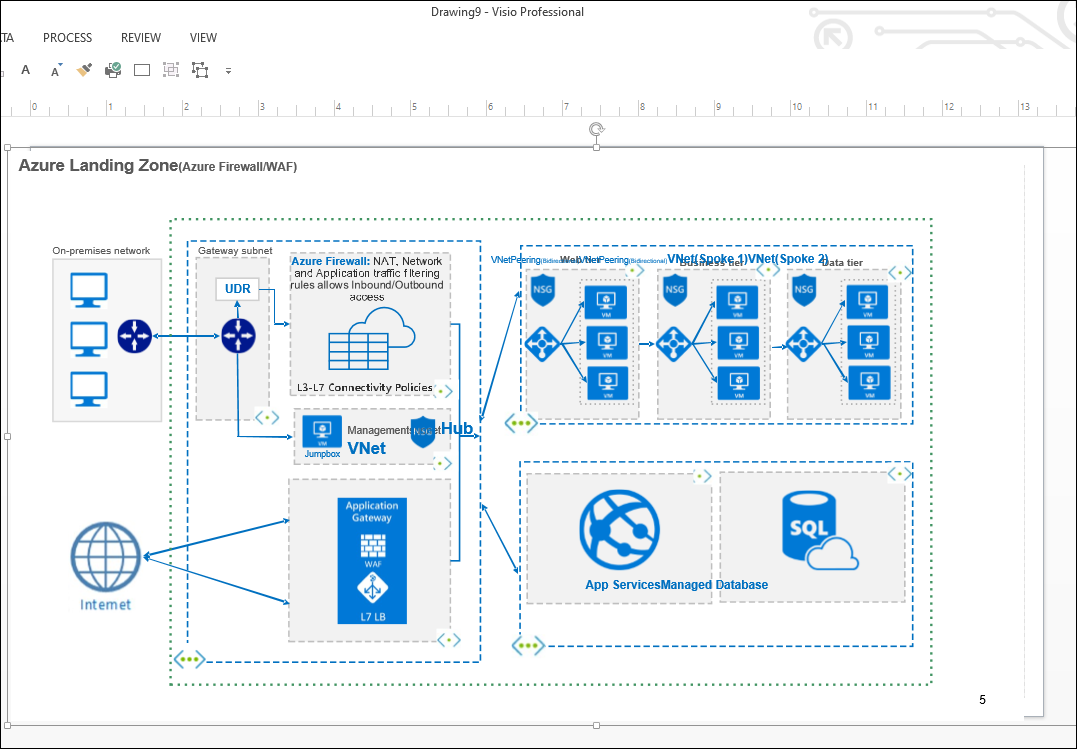This screenshot has height=749, width=1077.
Task: Select the SQL Managed Database icon
Action: coord(820,530)
